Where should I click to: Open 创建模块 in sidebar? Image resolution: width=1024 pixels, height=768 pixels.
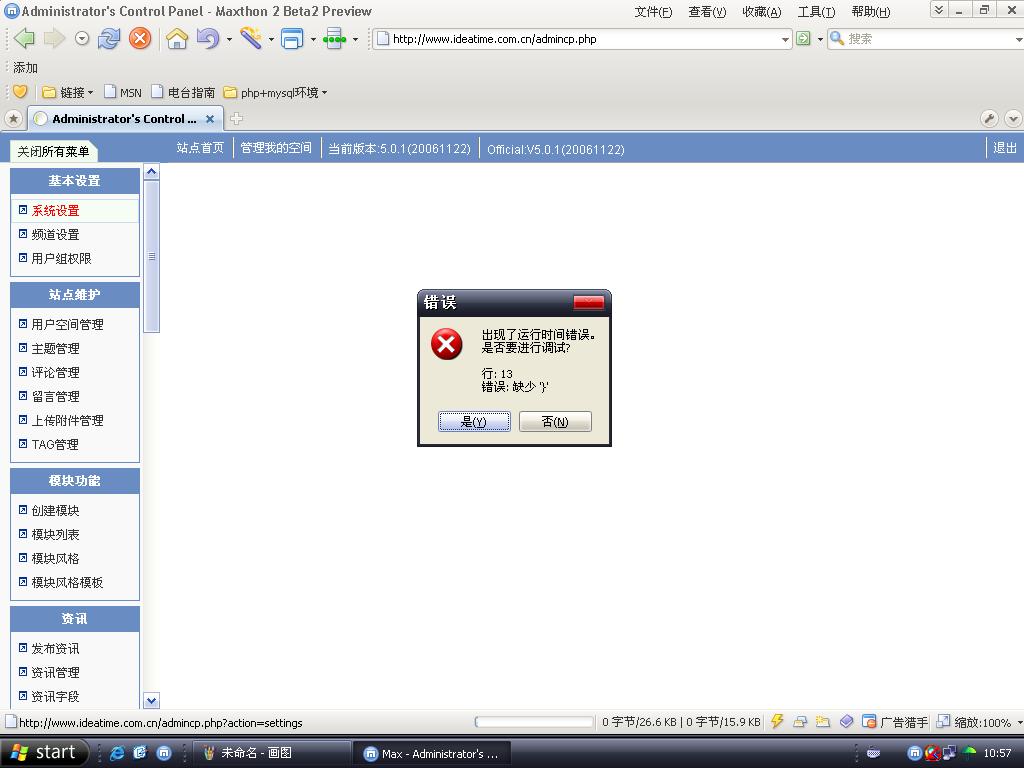click(56, 511)
